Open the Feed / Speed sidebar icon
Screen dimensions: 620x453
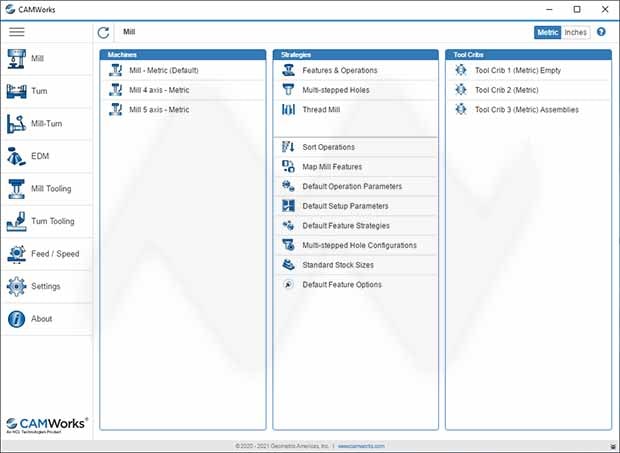tap(17, 254)
